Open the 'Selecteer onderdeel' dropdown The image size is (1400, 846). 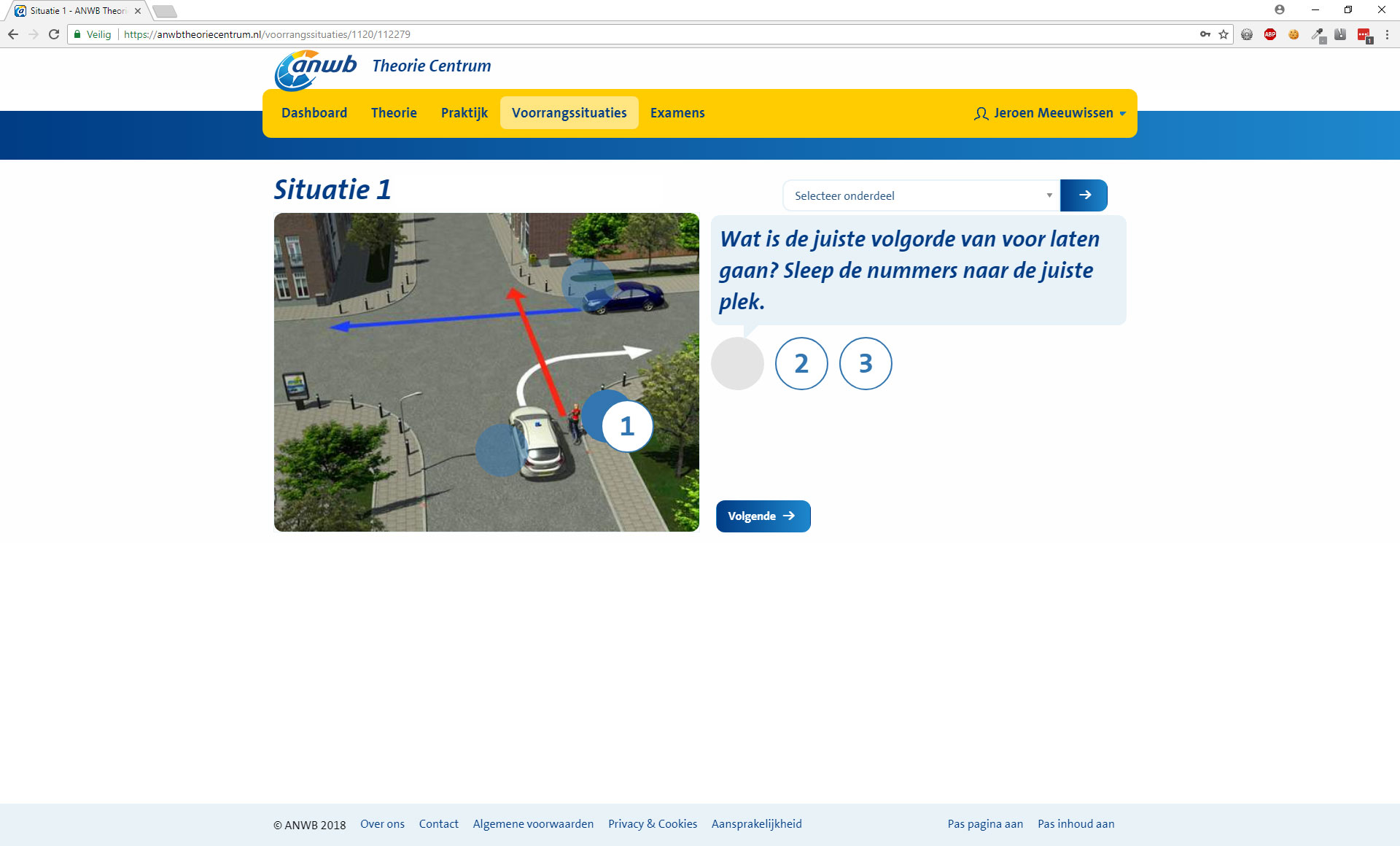point(921,195)
